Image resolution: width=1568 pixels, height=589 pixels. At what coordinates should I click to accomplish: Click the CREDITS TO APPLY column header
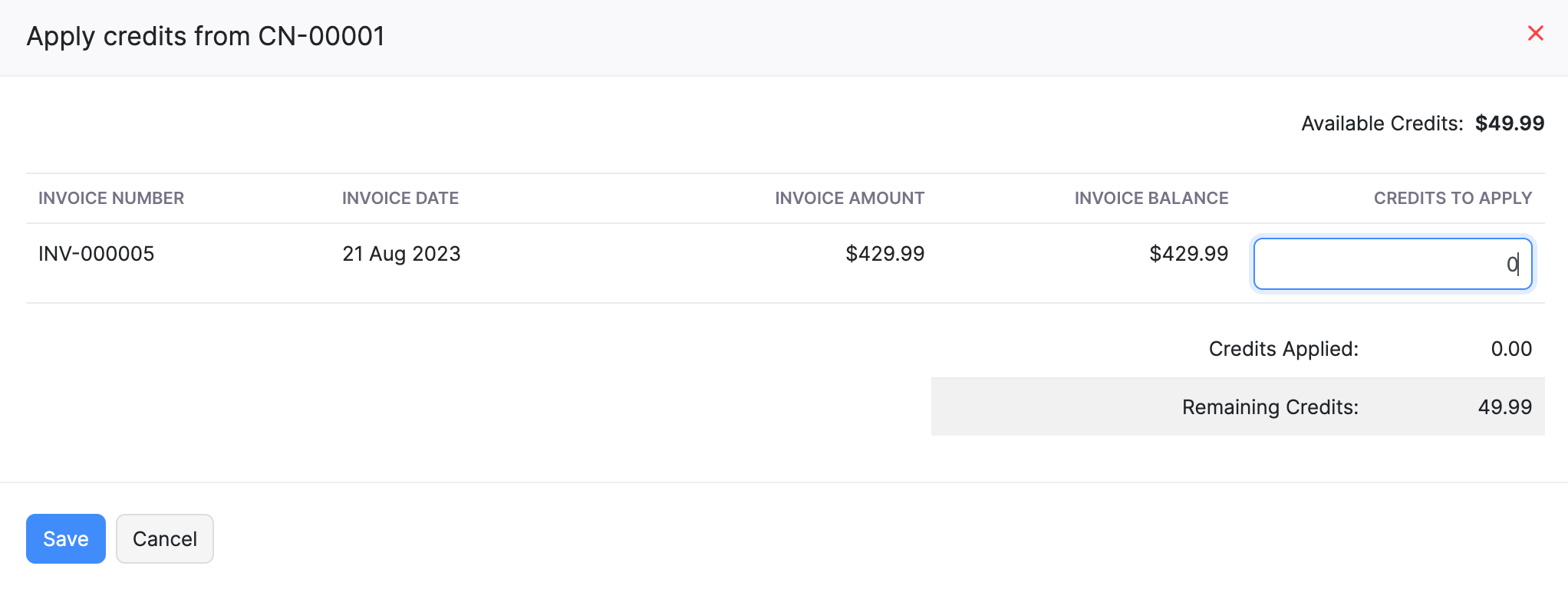pyautogui.click(x=1453, y=198)
